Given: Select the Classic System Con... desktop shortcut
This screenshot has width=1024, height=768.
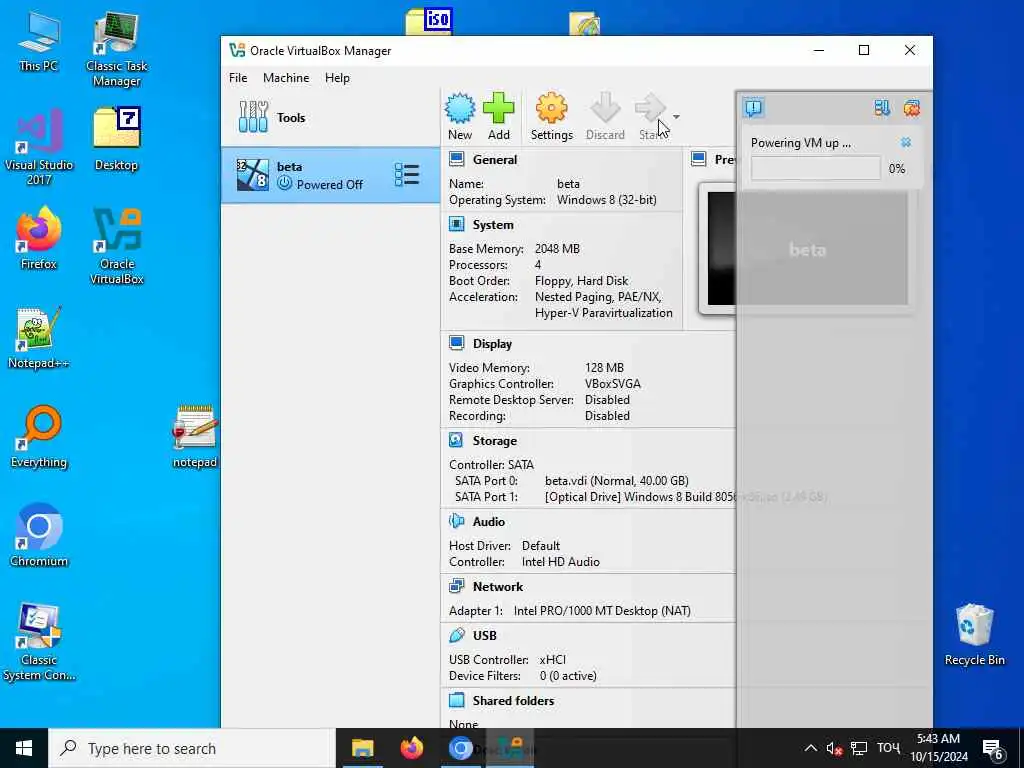Looking at the screenshot, I should tap(39, 642).
